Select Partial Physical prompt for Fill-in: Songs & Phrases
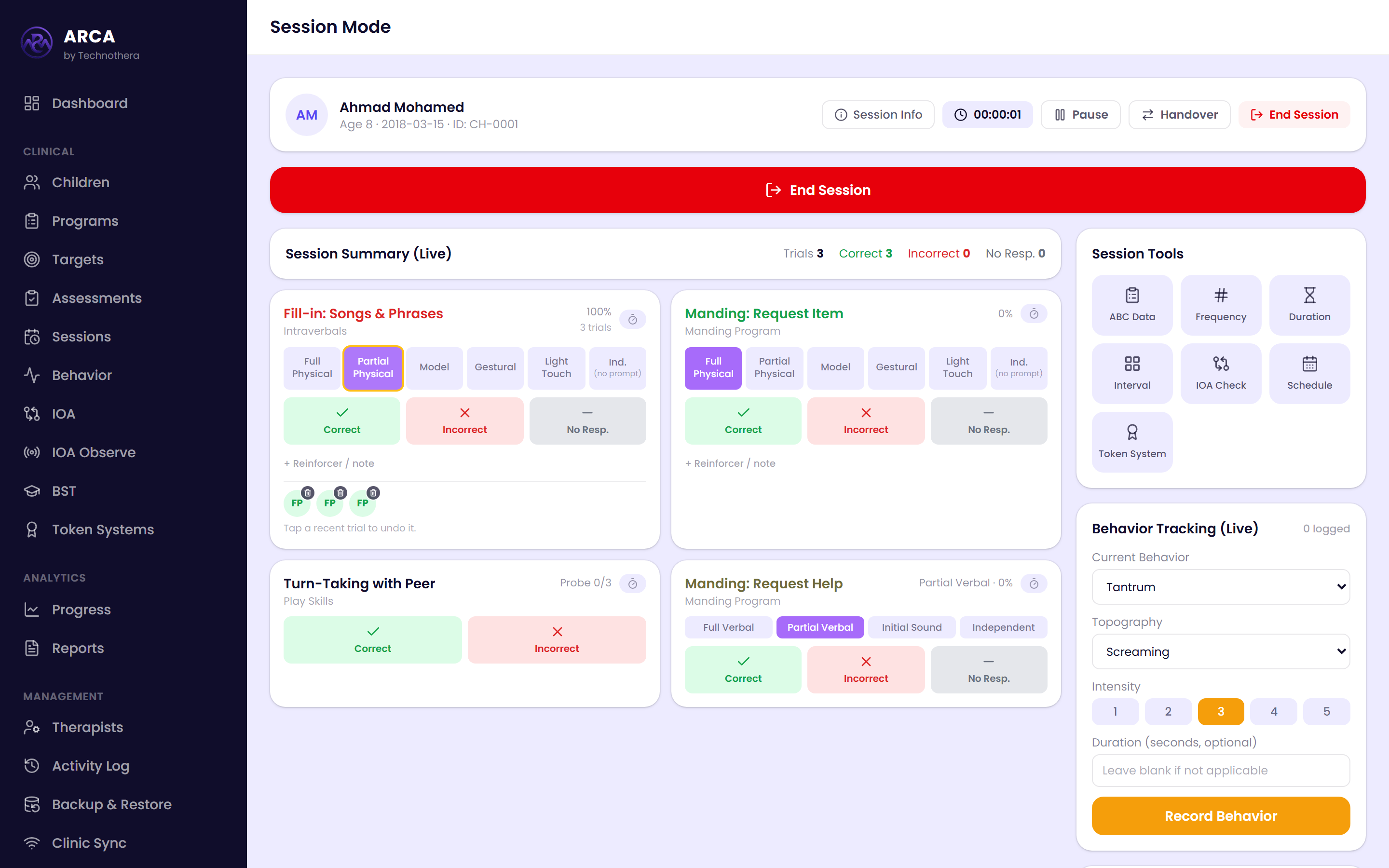This screenshot has width=1389, height=868. [x=373, y=367]
